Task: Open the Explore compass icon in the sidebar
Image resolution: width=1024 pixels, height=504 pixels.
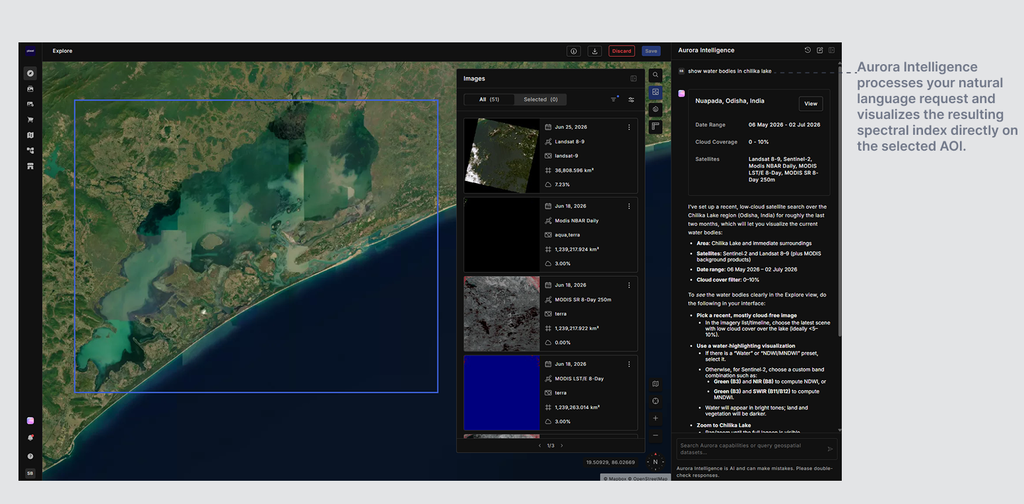Action: [x=30, y=73]
